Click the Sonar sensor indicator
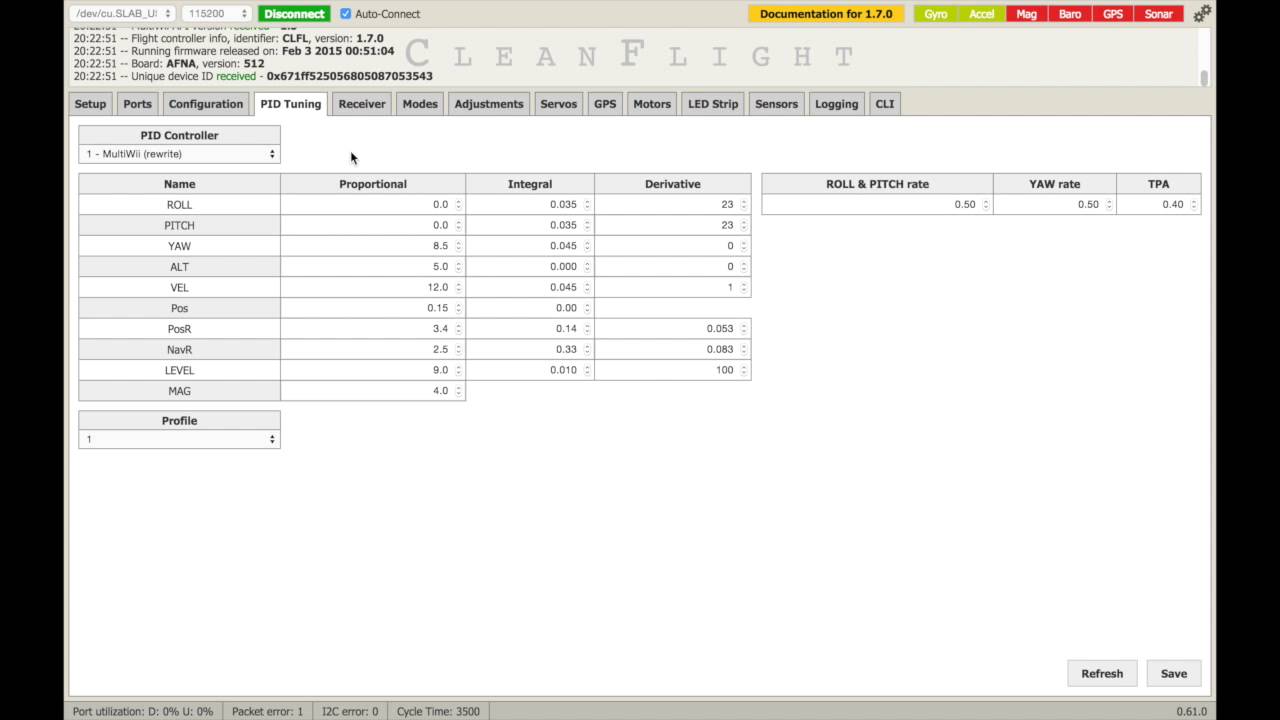 1159,14
